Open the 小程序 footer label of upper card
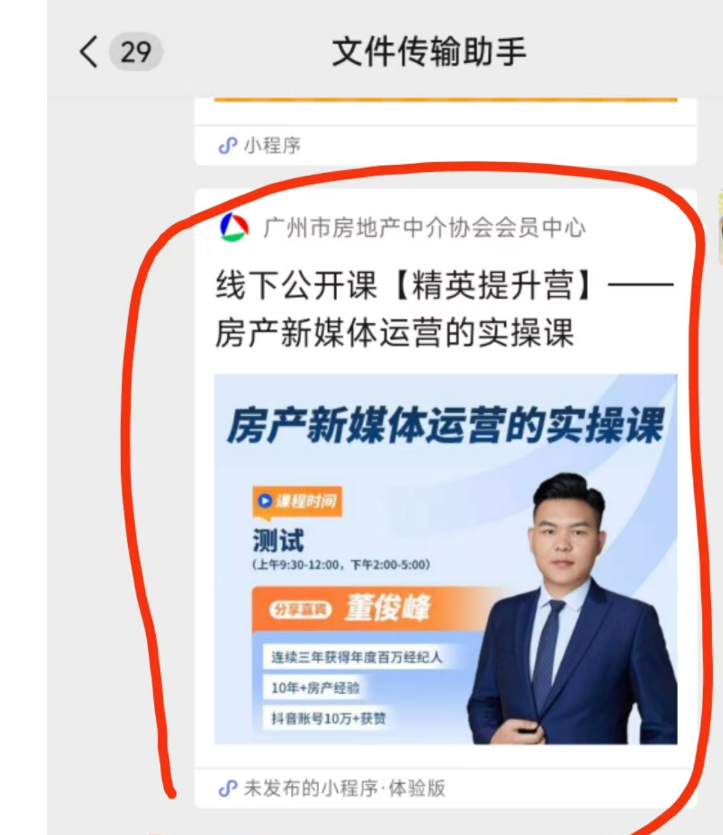Screen dimensions: 723x835 (x=272, y=145)
